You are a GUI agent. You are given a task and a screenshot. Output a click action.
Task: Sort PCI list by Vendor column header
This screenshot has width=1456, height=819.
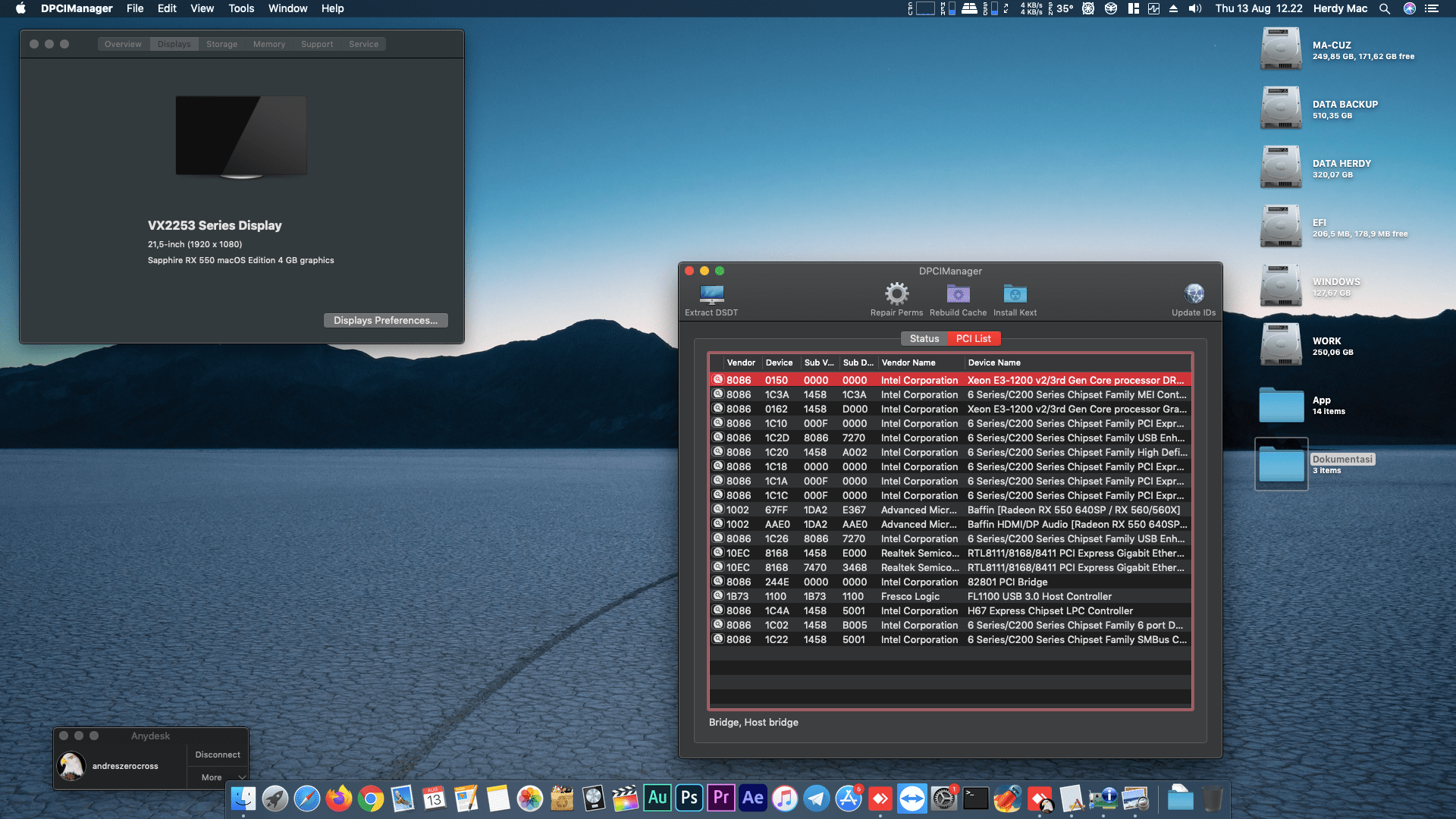coord(741,362)
